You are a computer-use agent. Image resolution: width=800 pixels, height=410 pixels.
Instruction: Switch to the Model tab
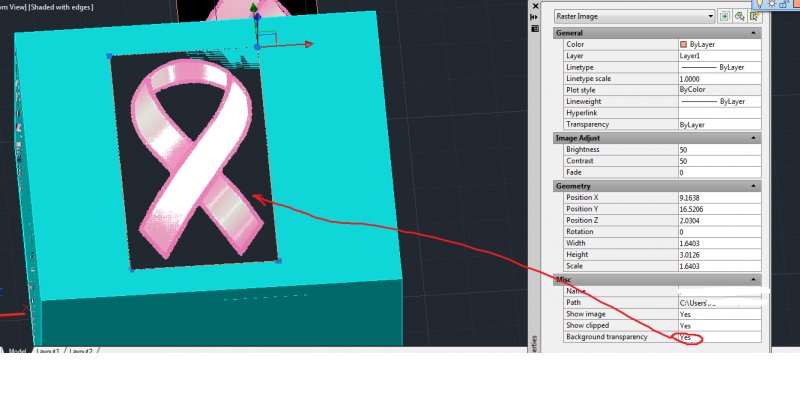coord(17,351)
